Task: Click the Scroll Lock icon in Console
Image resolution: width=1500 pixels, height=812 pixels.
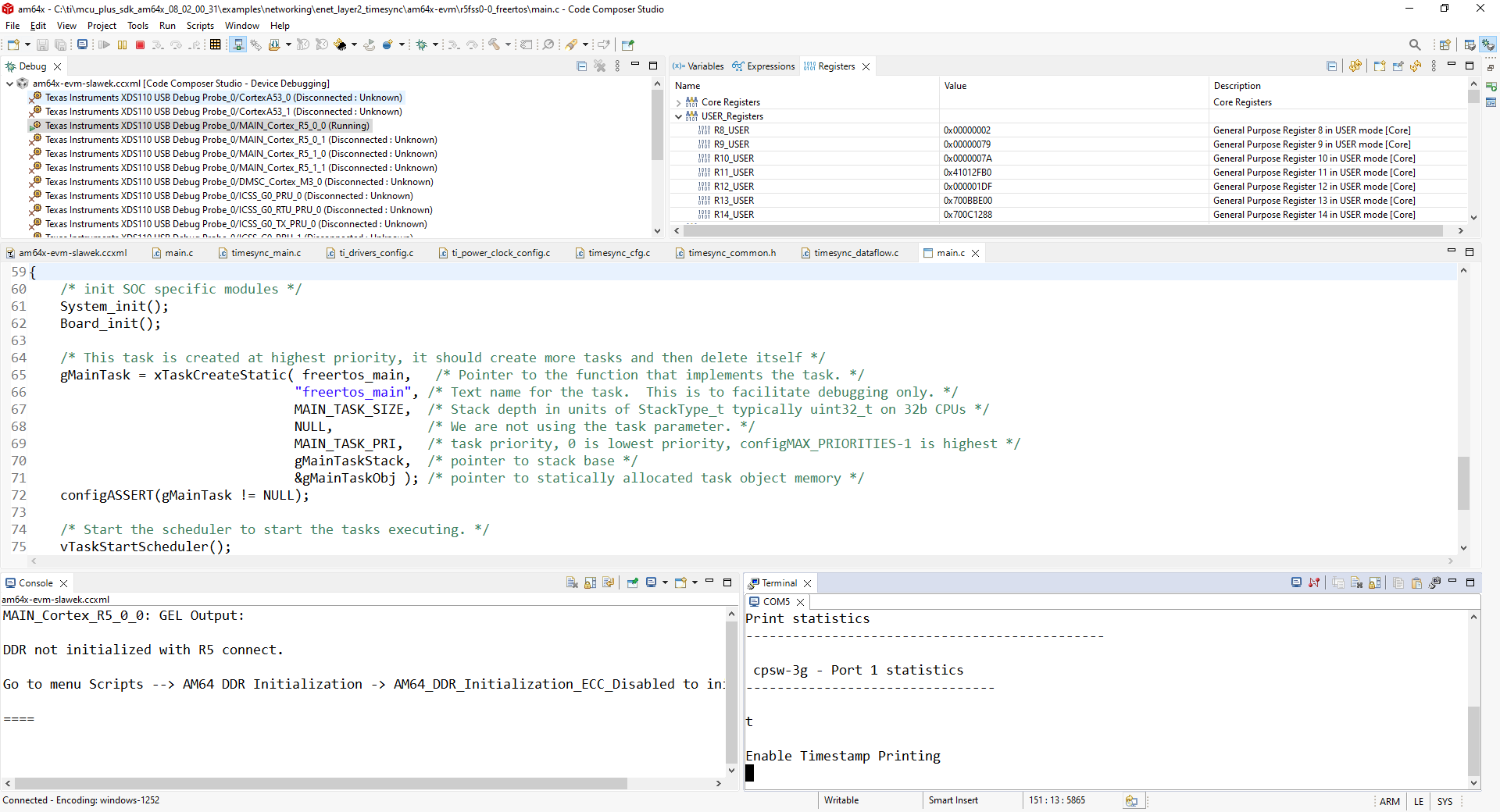Action: [590, 582]
